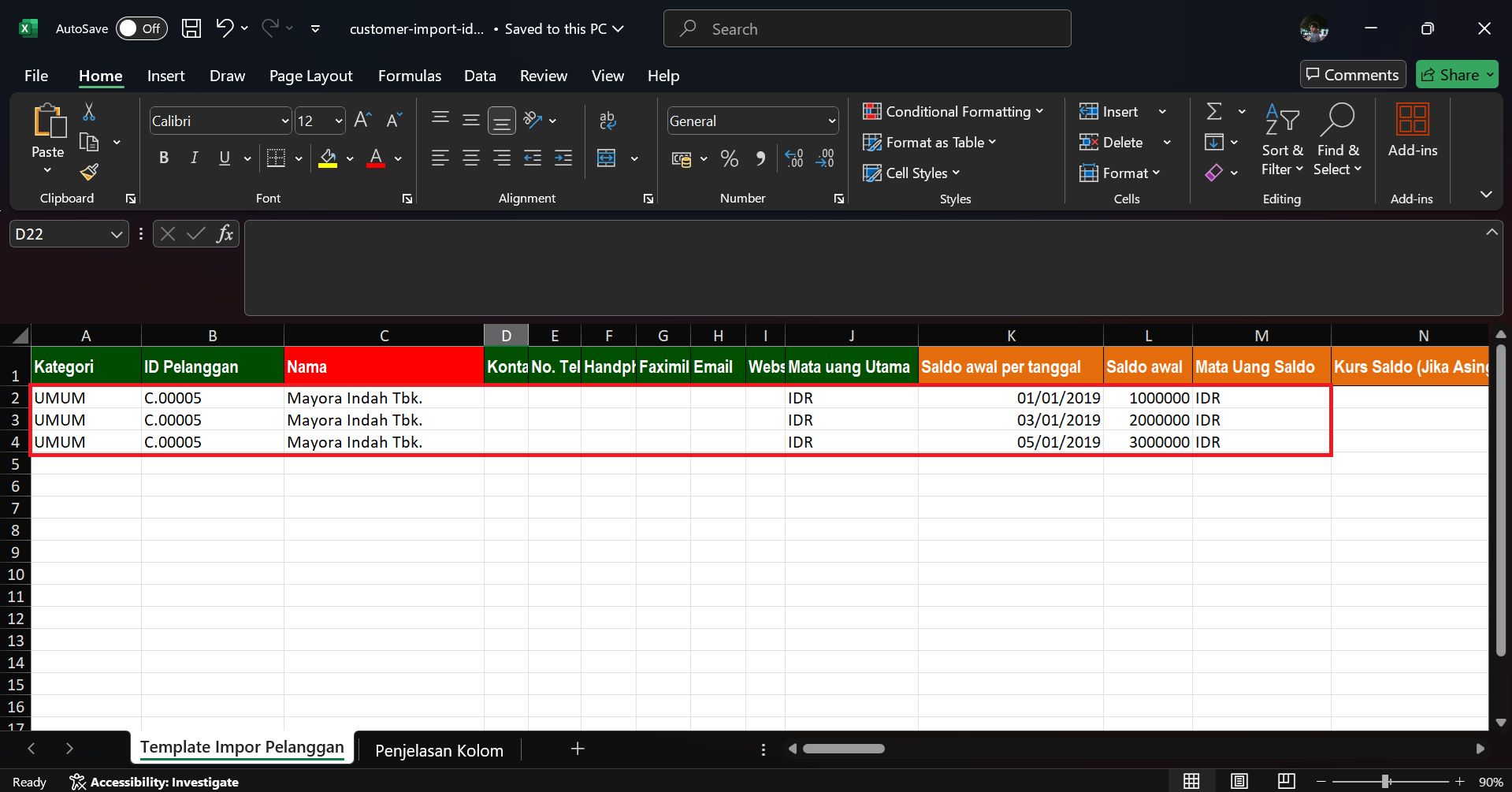Toggle Italic formatting
Viewport: 1512px width, 792px height.
[194, 158]
